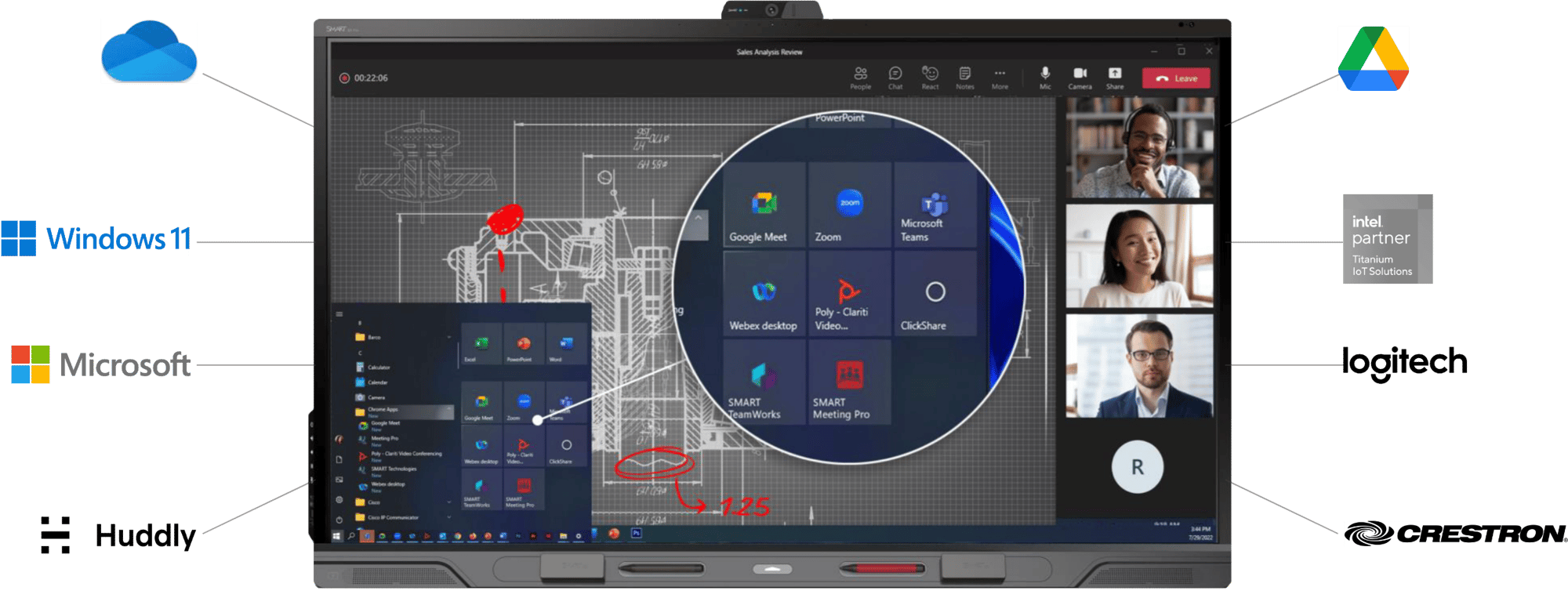The image size is (1568, 594).
Task: Click Share to present content
Action: point(1115,78)
